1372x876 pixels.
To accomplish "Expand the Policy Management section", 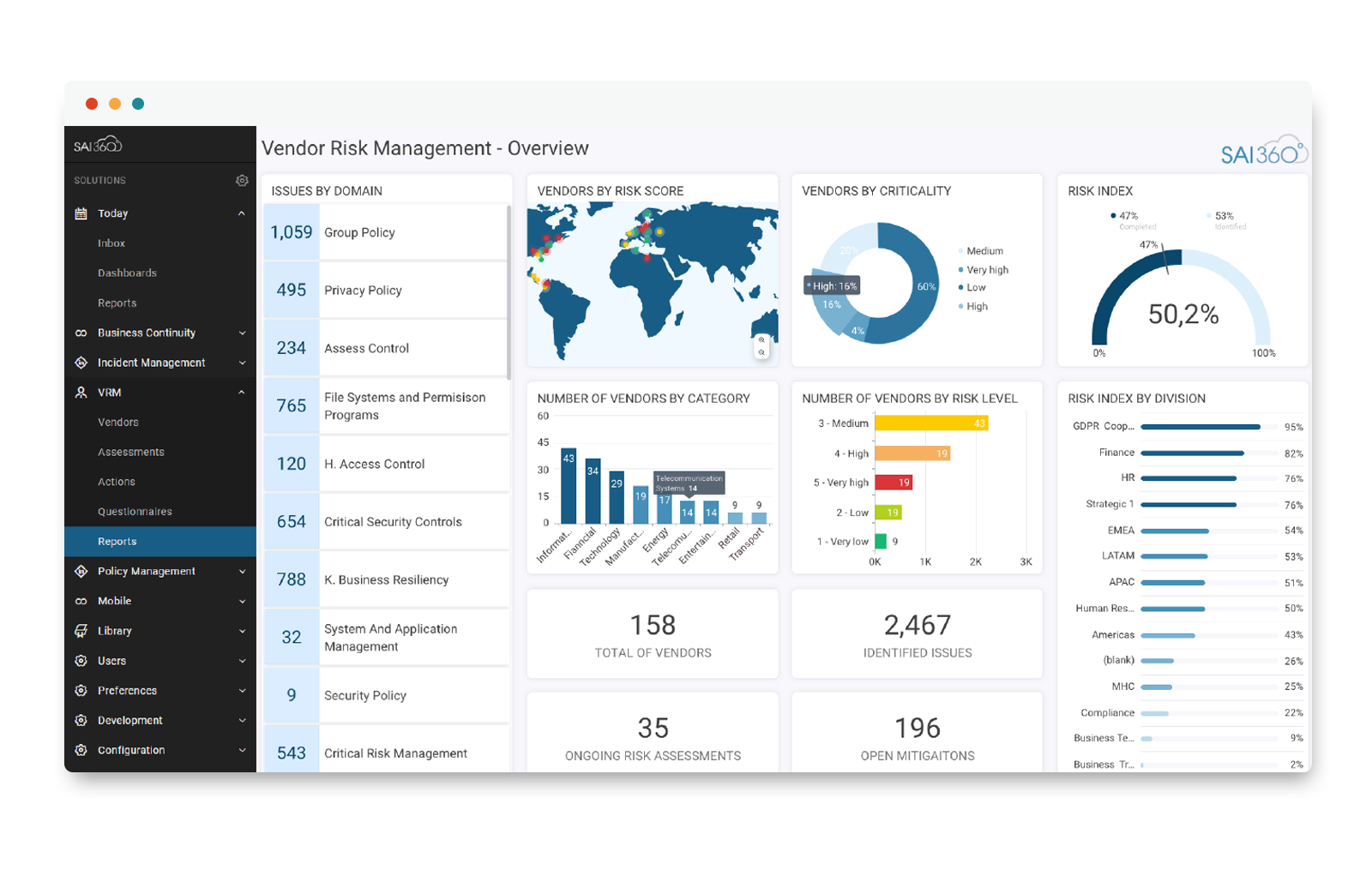I will (x=241, y=571).
